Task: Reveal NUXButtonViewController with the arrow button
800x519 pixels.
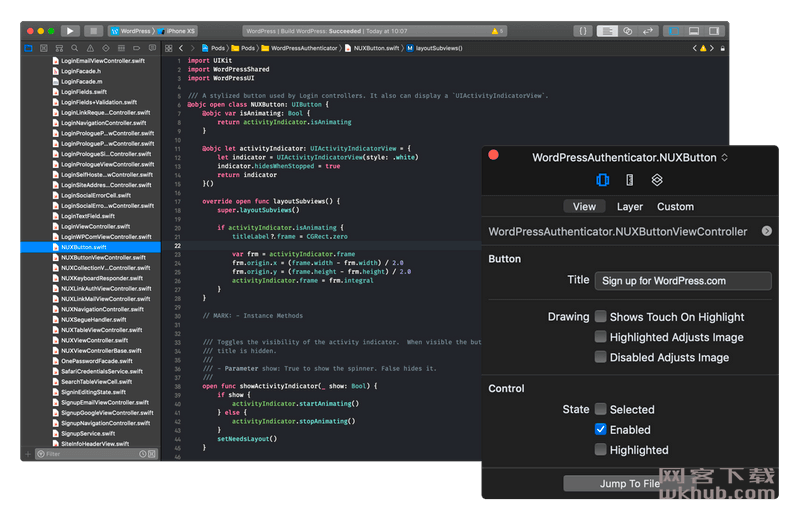Action: tap(766, 231)
